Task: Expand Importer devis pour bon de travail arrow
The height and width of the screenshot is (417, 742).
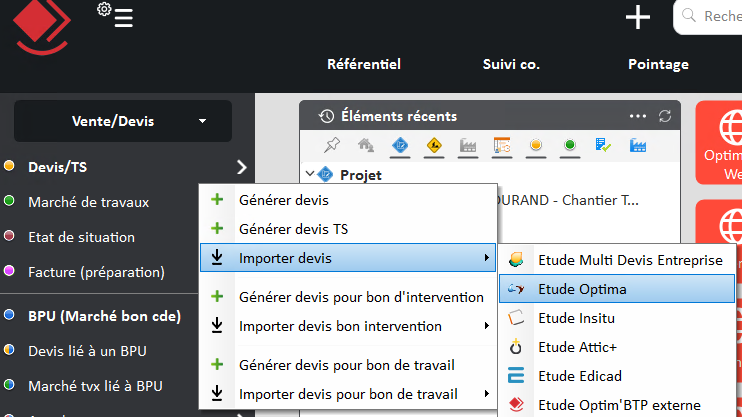Action: pos(486,394)
